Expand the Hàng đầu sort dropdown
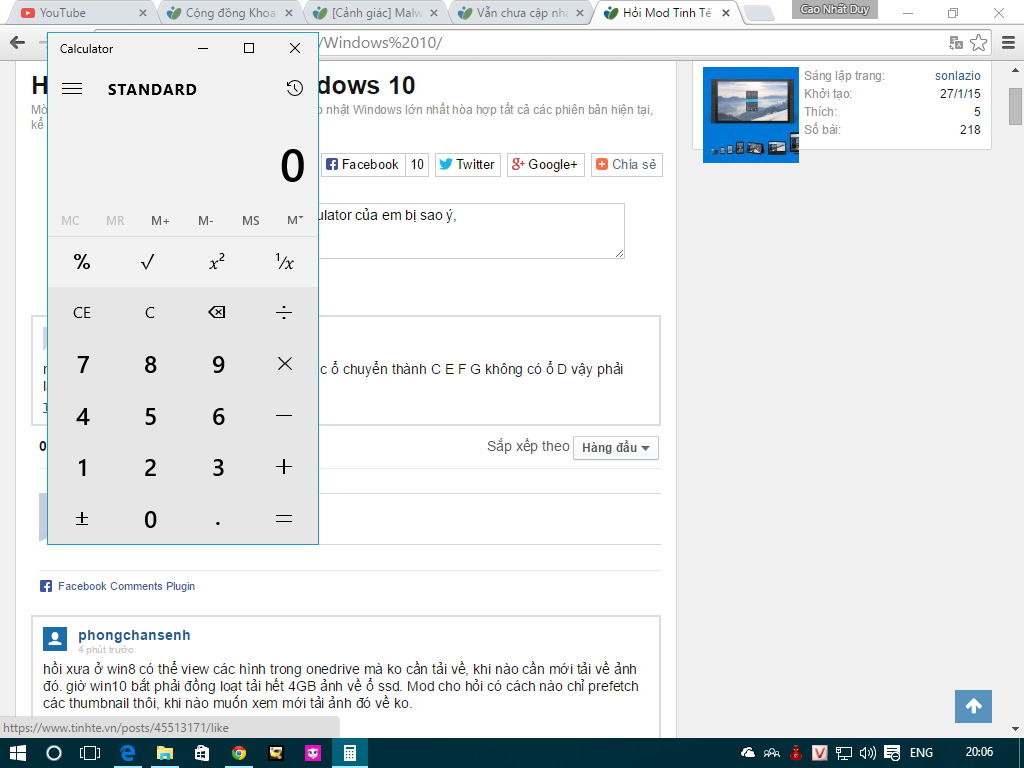 [x=616, y=448]
